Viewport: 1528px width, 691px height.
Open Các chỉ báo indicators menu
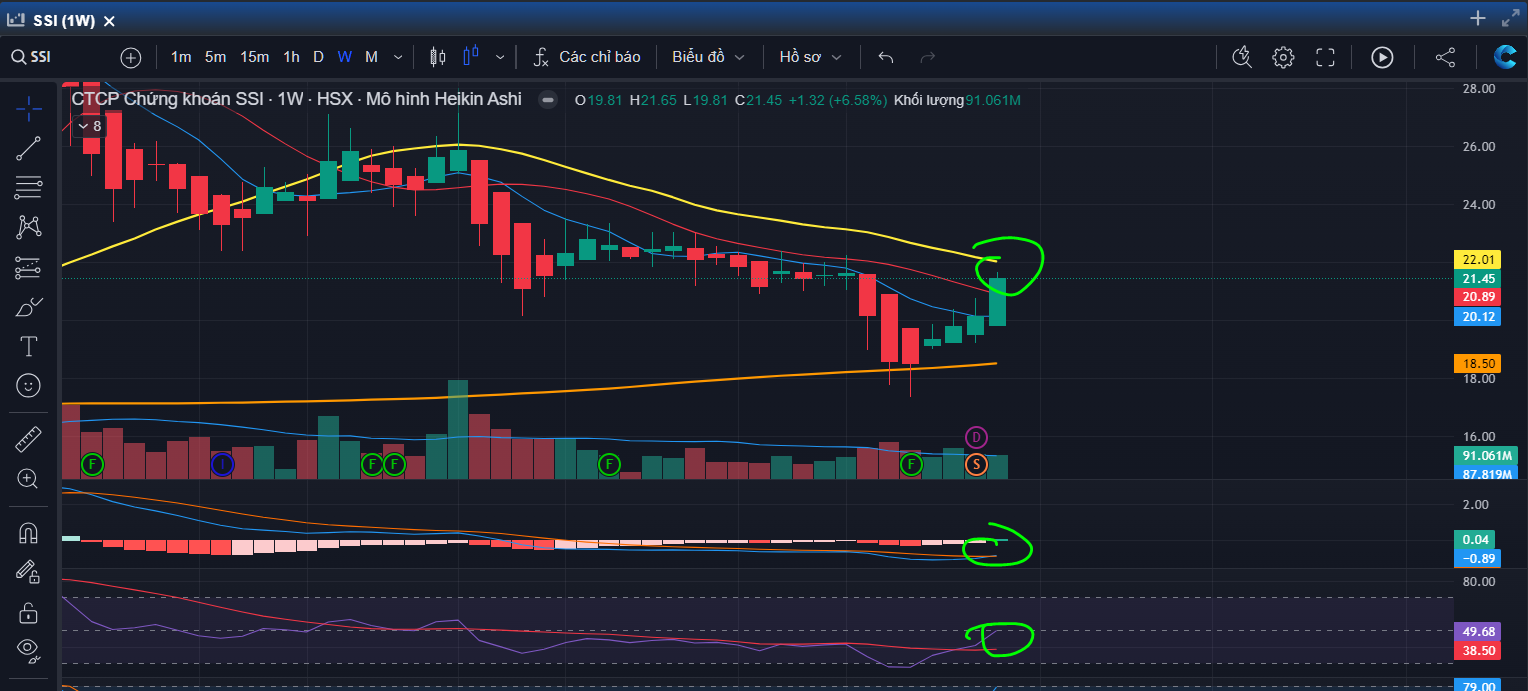coord(587,57)
